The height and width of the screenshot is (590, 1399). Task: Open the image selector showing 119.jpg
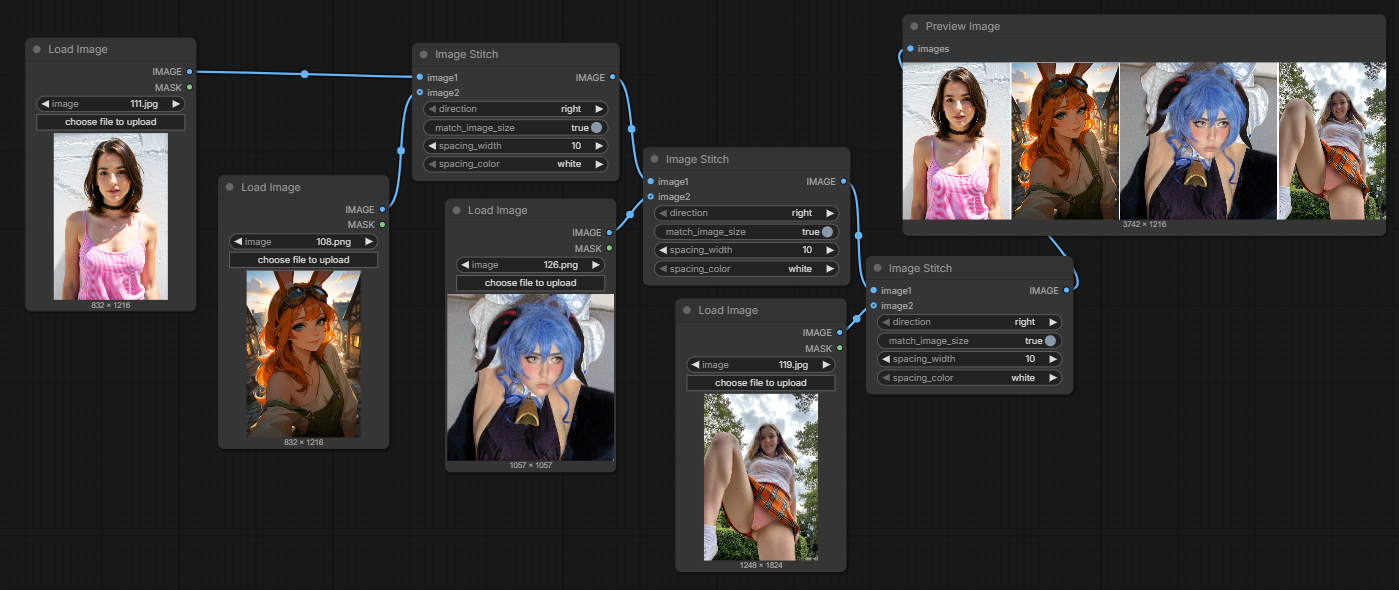click(761, 365)
